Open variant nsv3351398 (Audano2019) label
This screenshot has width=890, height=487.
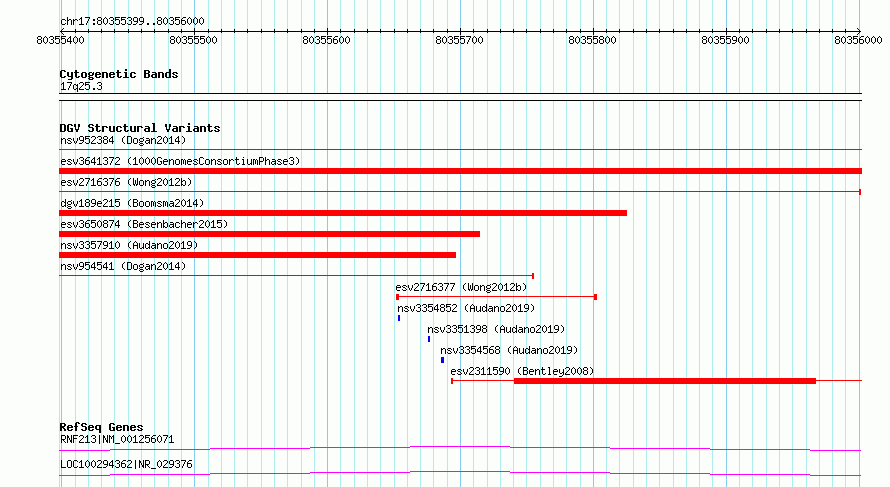(x=496, y=329)
